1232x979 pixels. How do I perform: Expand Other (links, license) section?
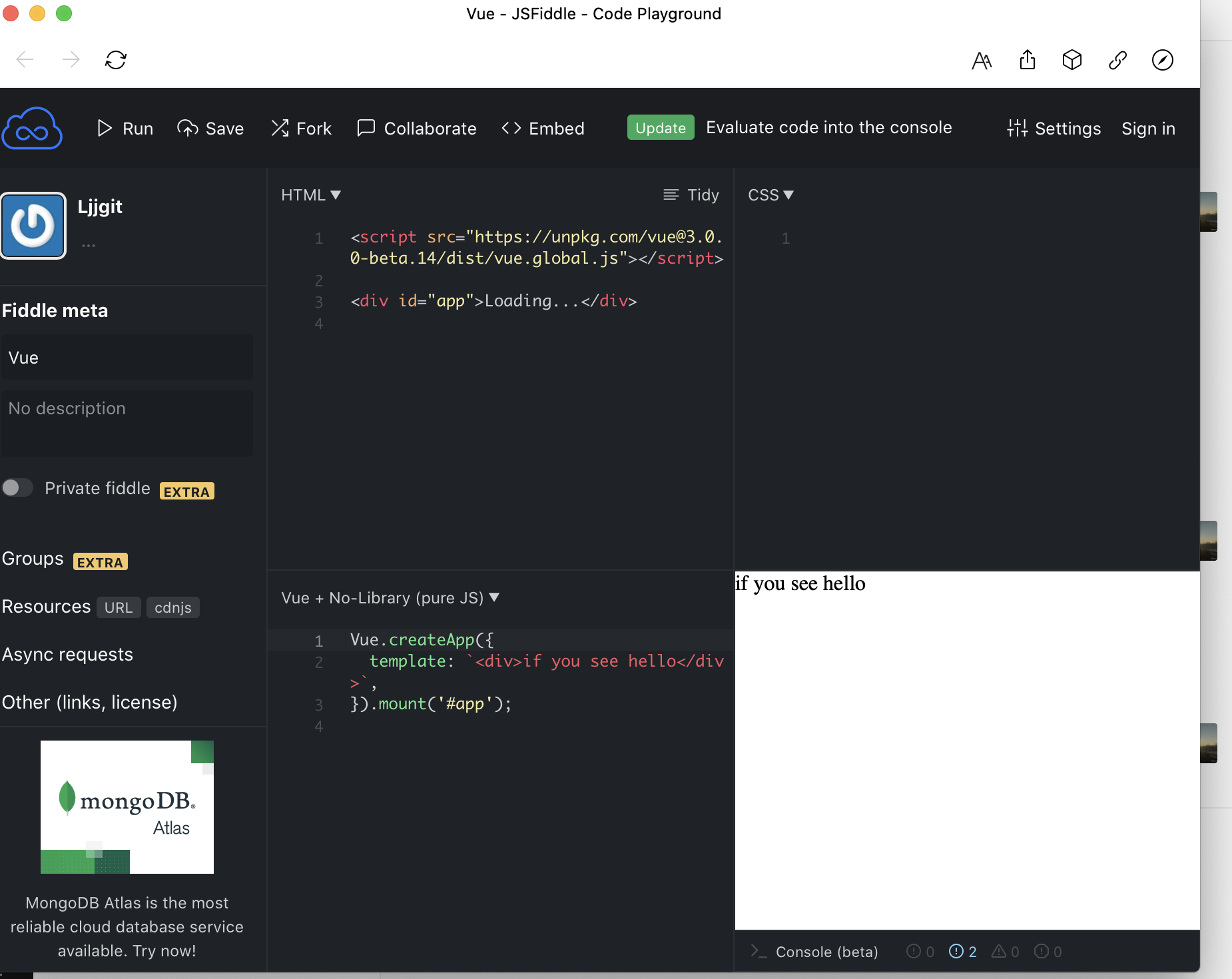[x=89, y=702]
